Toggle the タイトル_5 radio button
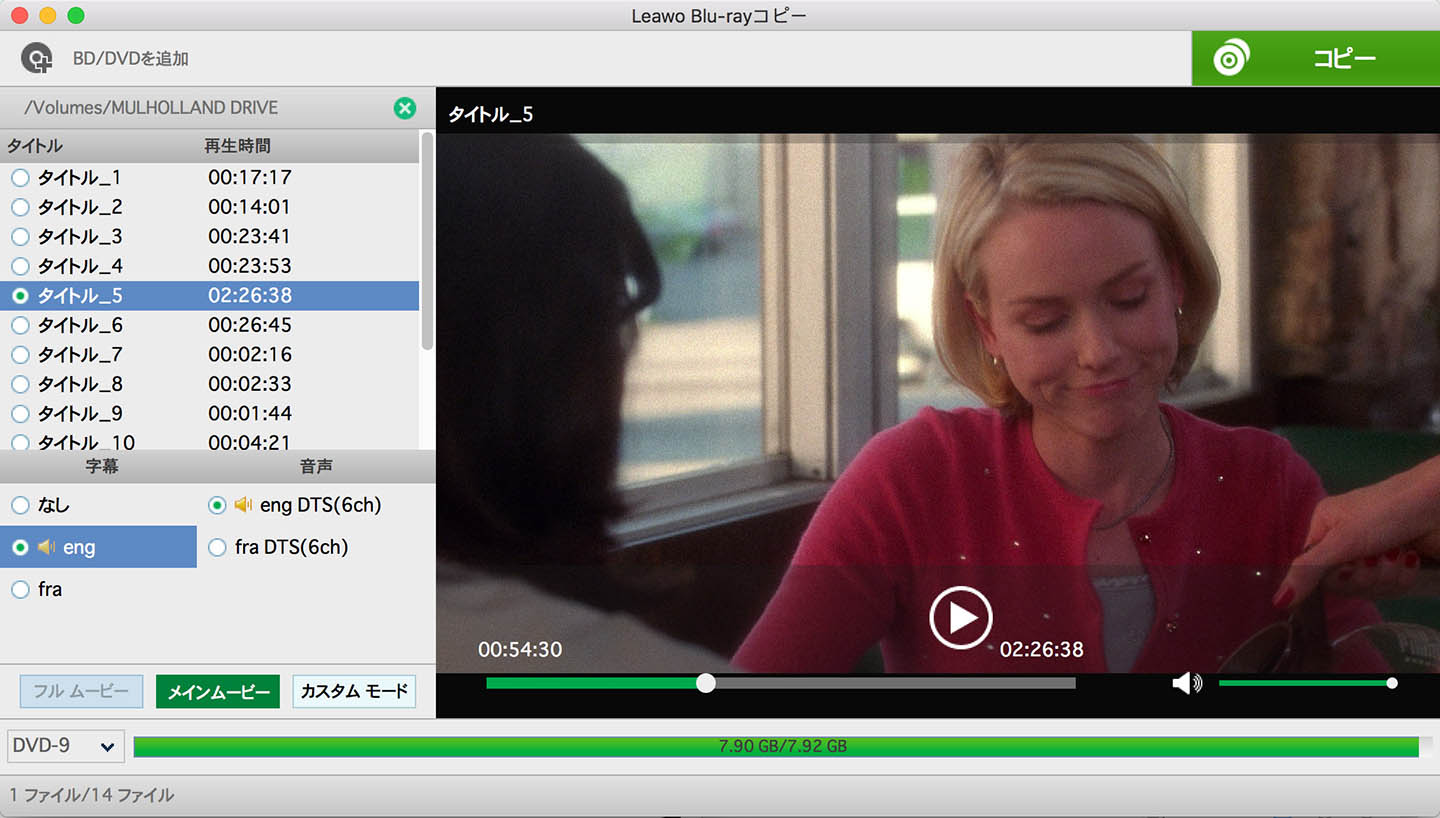This screenshot has height=818, width=1440. click(20, 296)
